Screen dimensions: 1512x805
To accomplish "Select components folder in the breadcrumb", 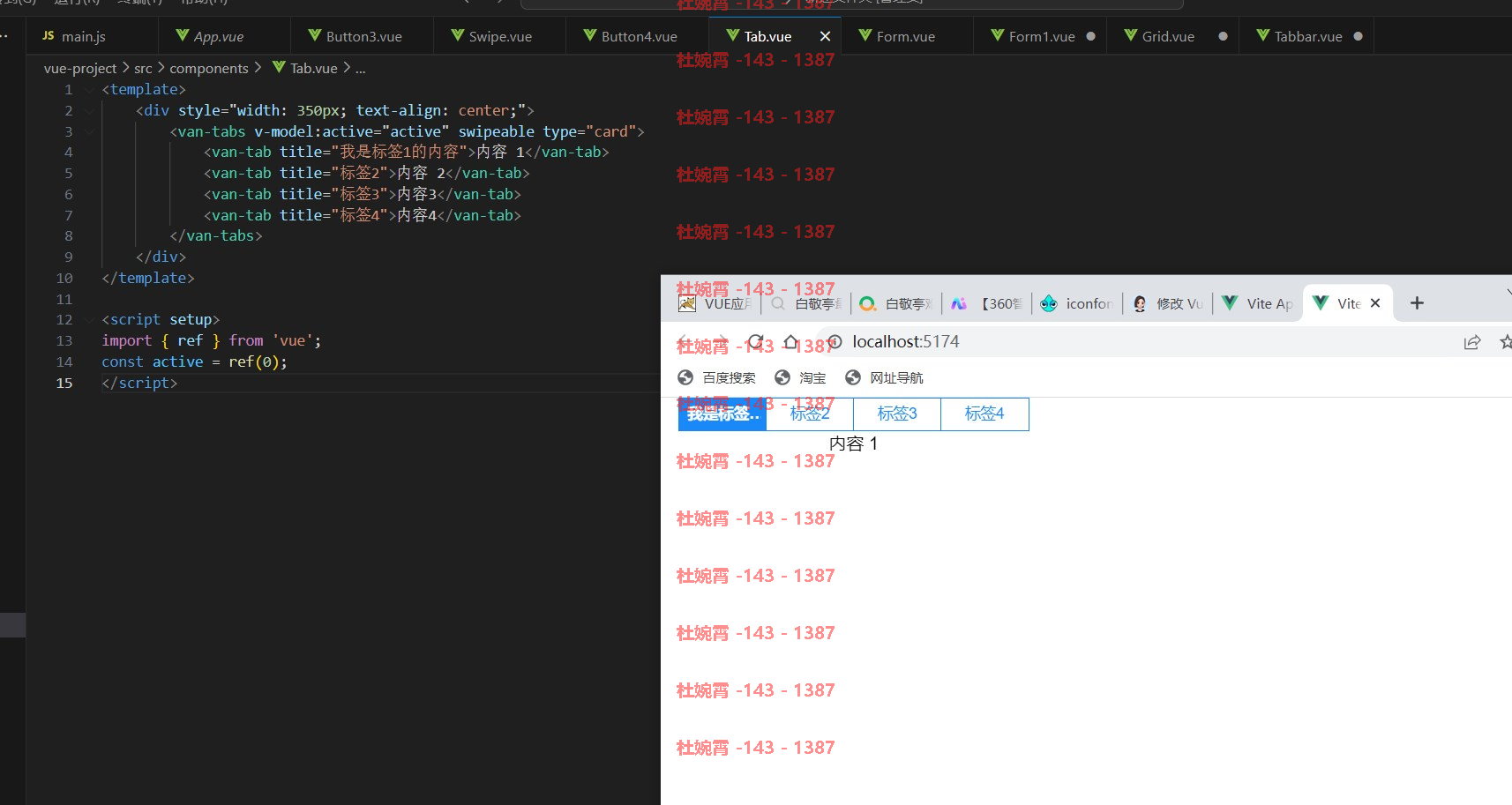I will pyautogui.click(x=209, y=68).
